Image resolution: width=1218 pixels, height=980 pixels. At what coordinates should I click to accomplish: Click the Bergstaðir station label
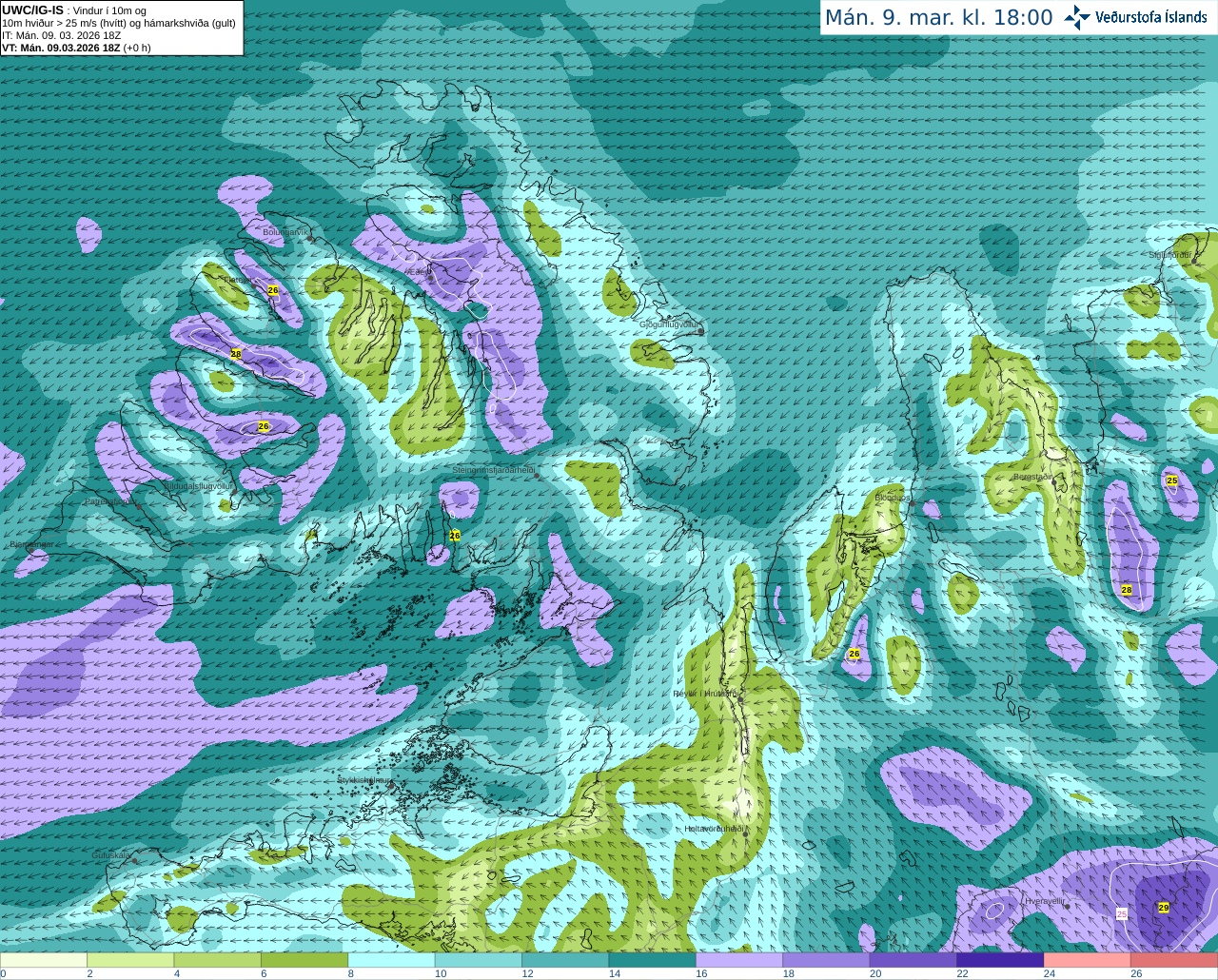click(x=1032, y=477)
